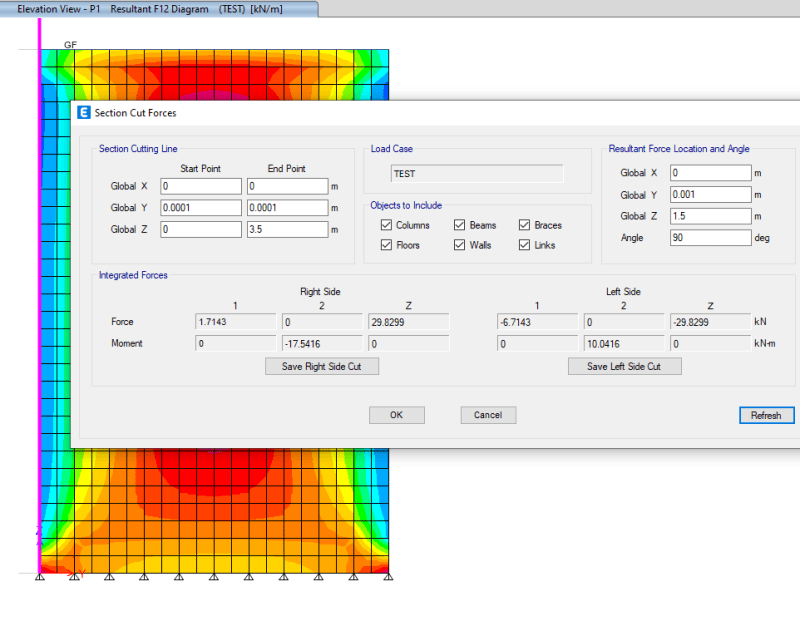Edit the End Point Global Y field
Screen dimensions: 800x621
point(287,208)
